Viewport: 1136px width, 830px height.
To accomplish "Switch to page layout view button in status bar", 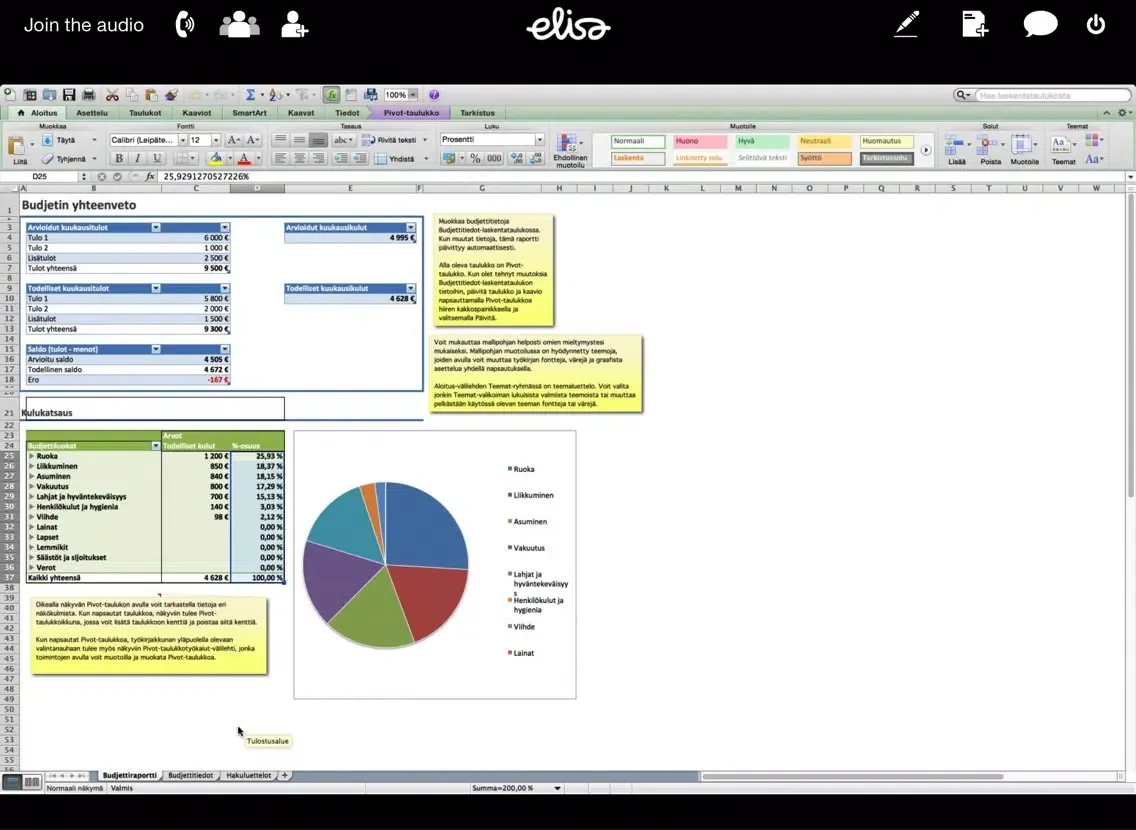I will pos(32,781).
